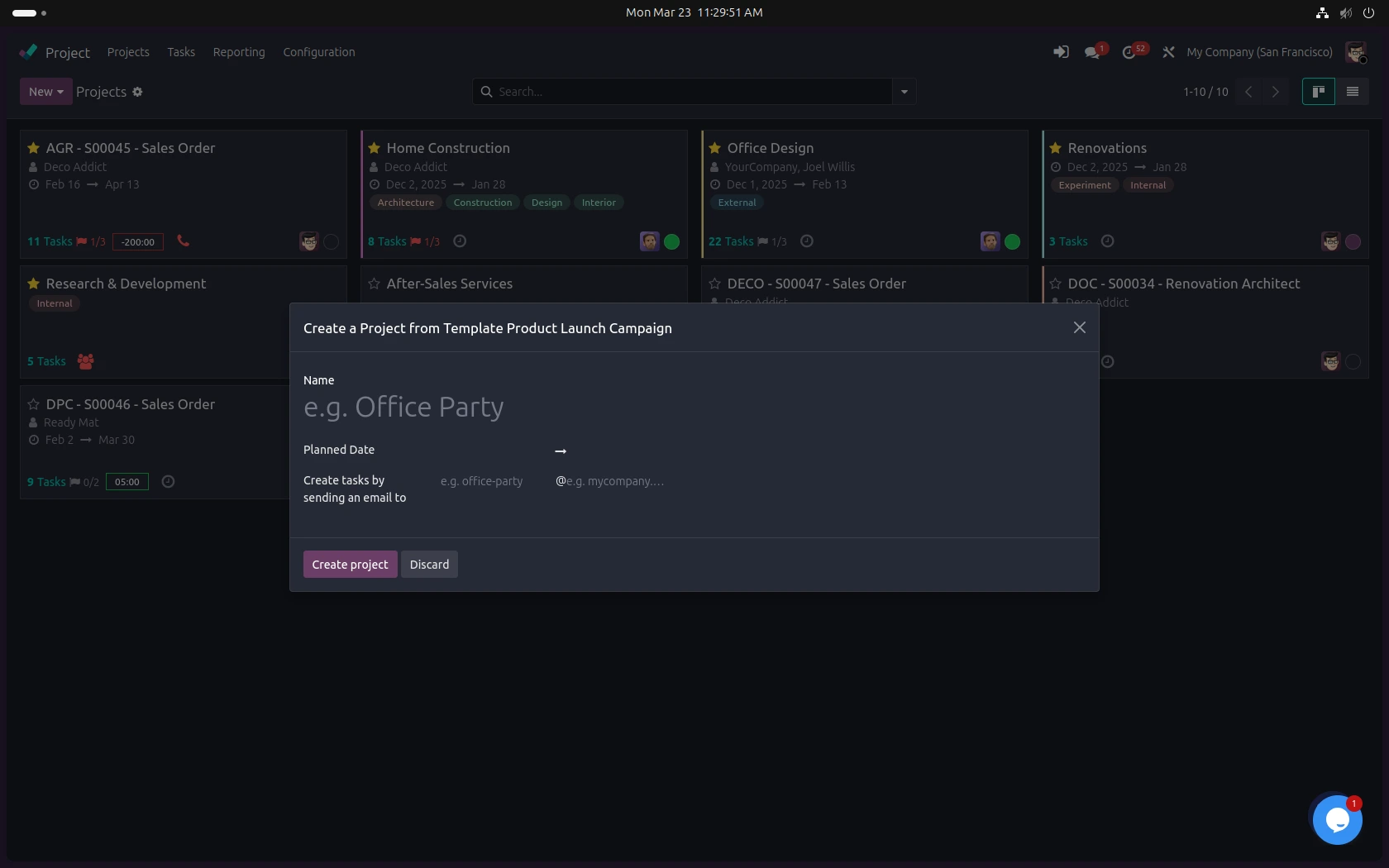The width and height of the screenshot is (1389, 868).
Task: Unfavorite the Renovations project star
Action: (1055, 148)
